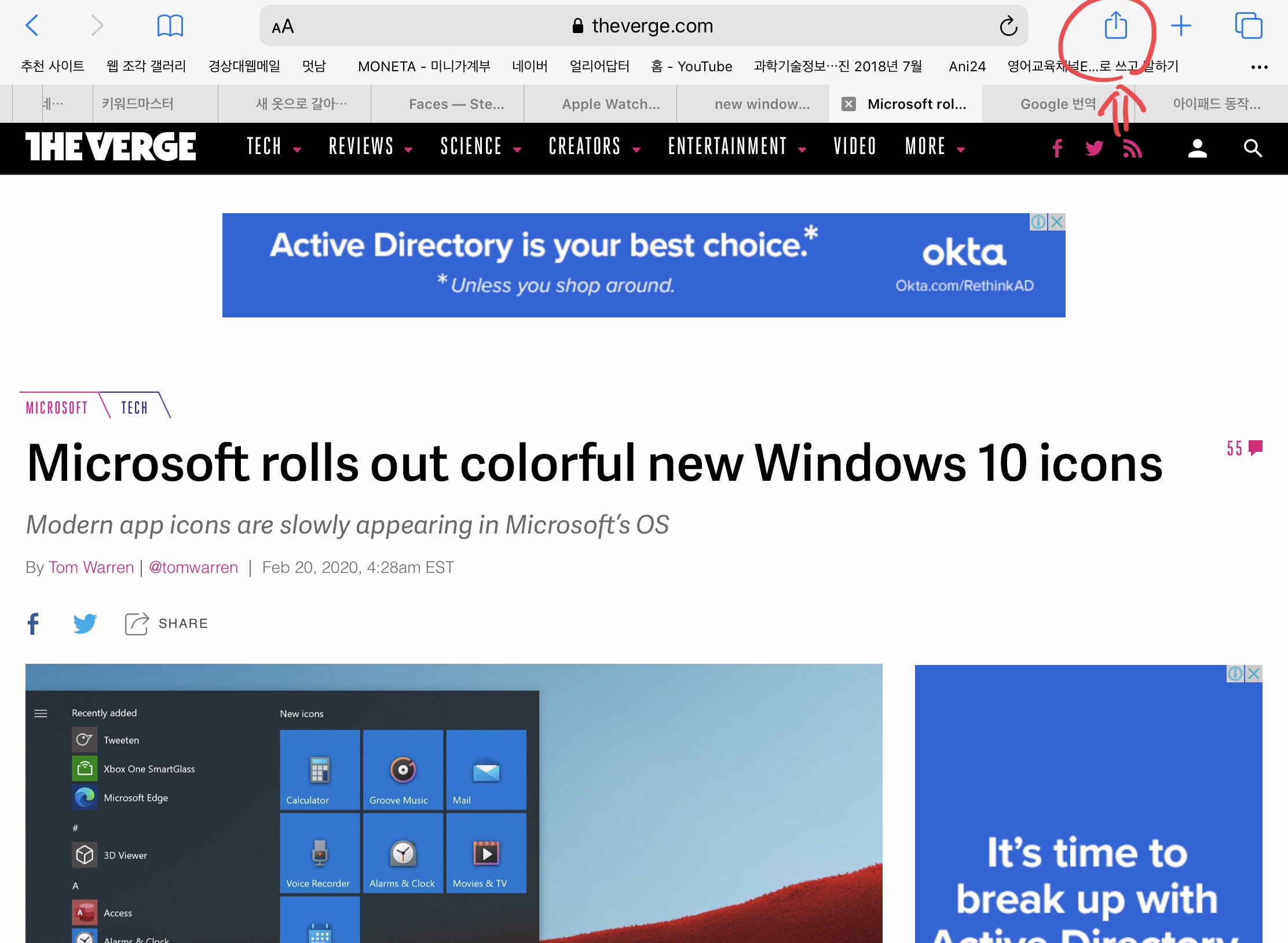Open the VIDEO section
The image size is (1288, 943).
(854, 147)
